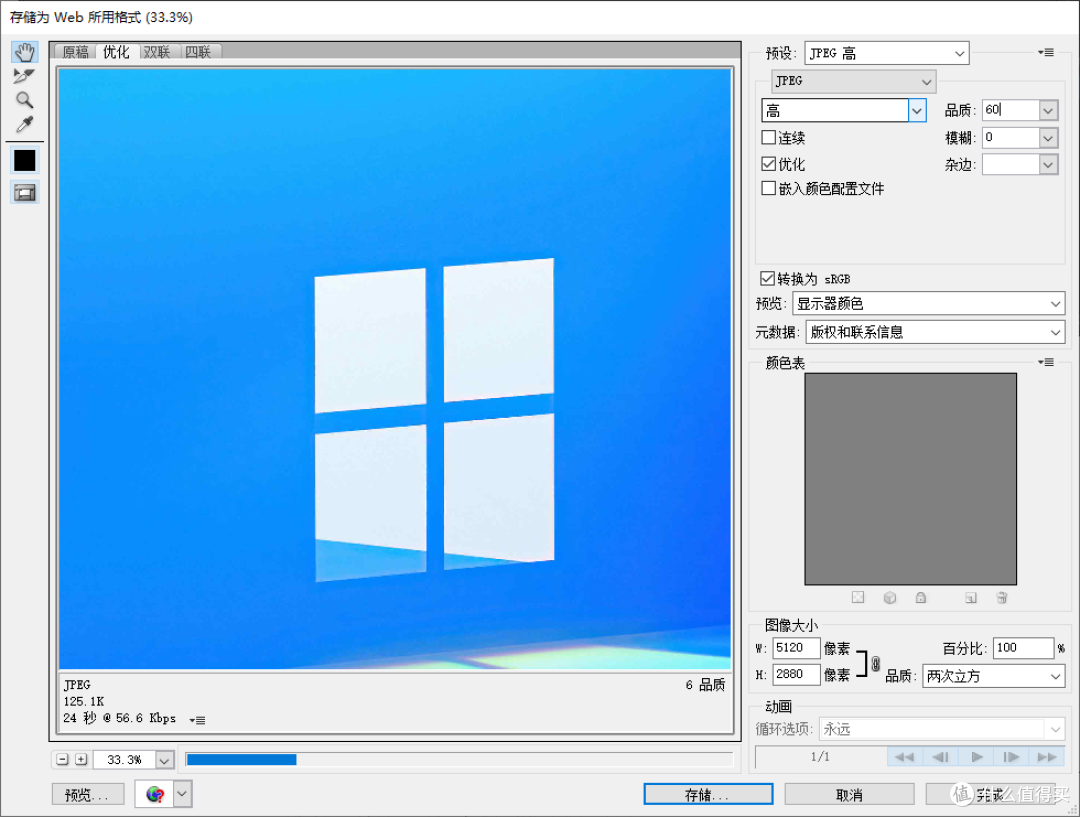Image resolution: width=1080 pixels, height=817 pixels.
Task: Toggle the 转换为 sRGB checkbox
Action: tap(767, 278)
